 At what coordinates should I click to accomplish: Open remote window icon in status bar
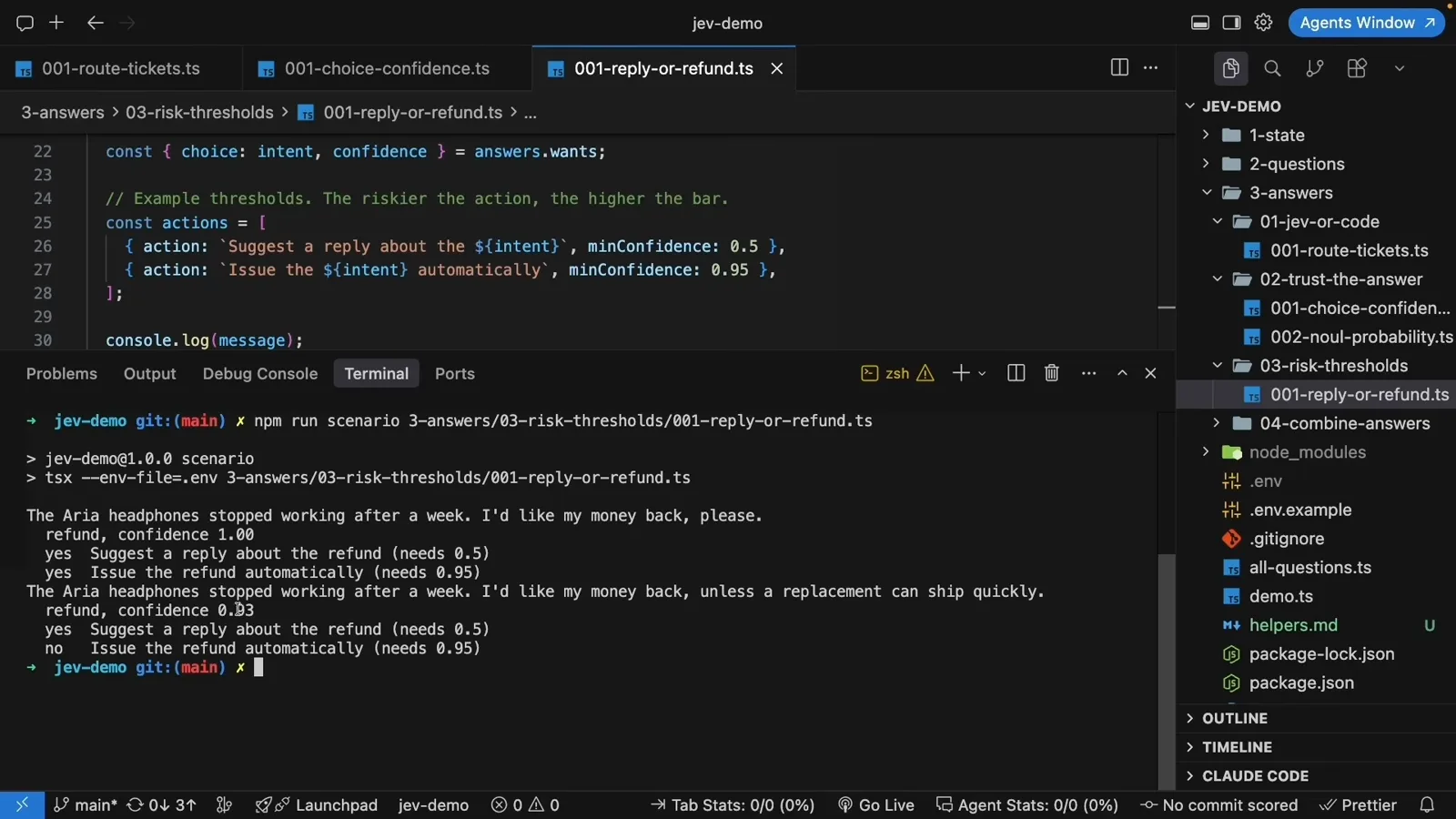(22, 804)
